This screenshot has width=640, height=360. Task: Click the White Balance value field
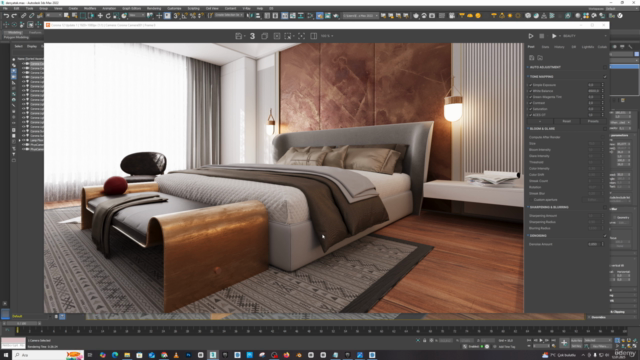(593, 91)
